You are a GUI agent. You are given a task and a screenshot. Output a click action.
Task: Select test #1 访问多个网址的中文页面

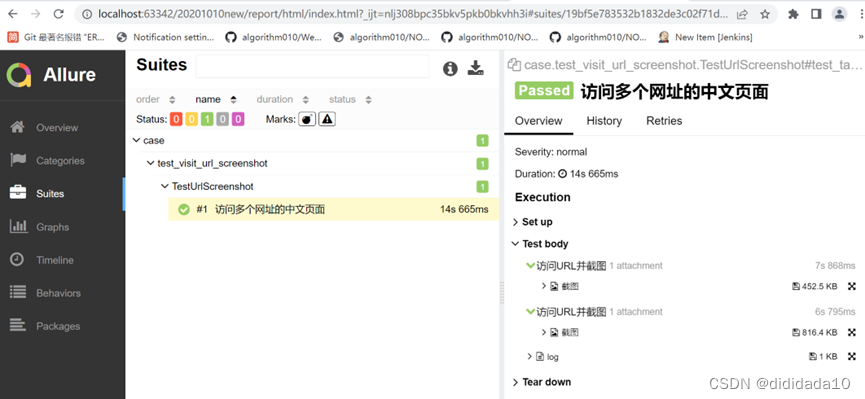(x=334, y=209)
